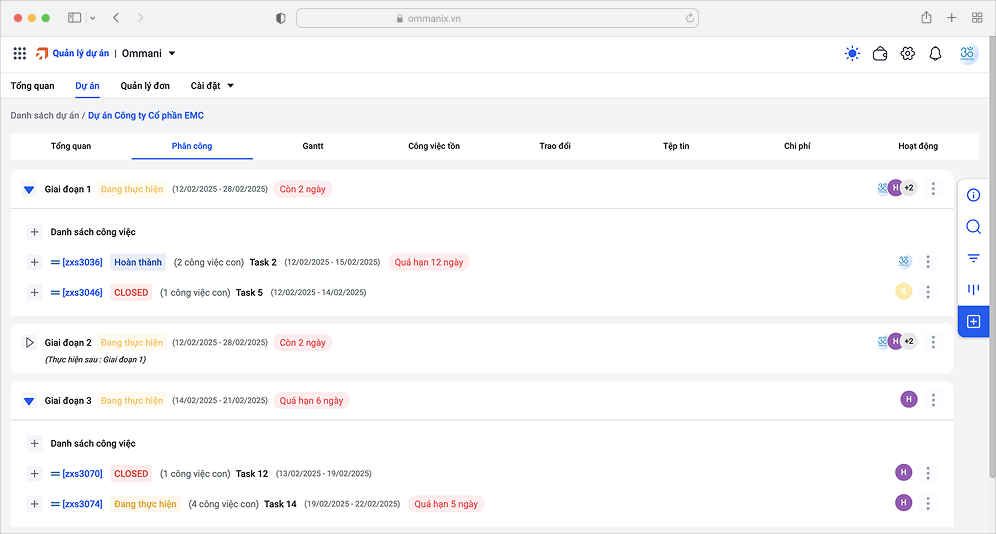Switch to the Gantt tab
The height and width of the screenshot is (534, 996).
tap(313, 146)
